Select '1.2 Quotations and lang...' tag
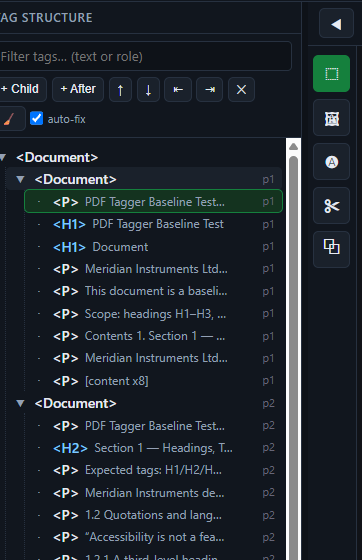Viewport: 362px width, 560px height. pos(154,515)
